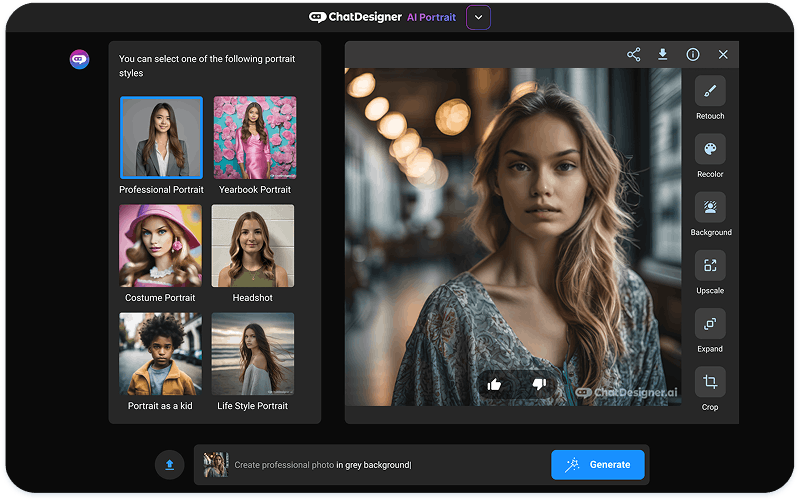Click the 'Portrait as a kid' caption
Viewport: 800px width, 501px height.
[x=160, y=406]
